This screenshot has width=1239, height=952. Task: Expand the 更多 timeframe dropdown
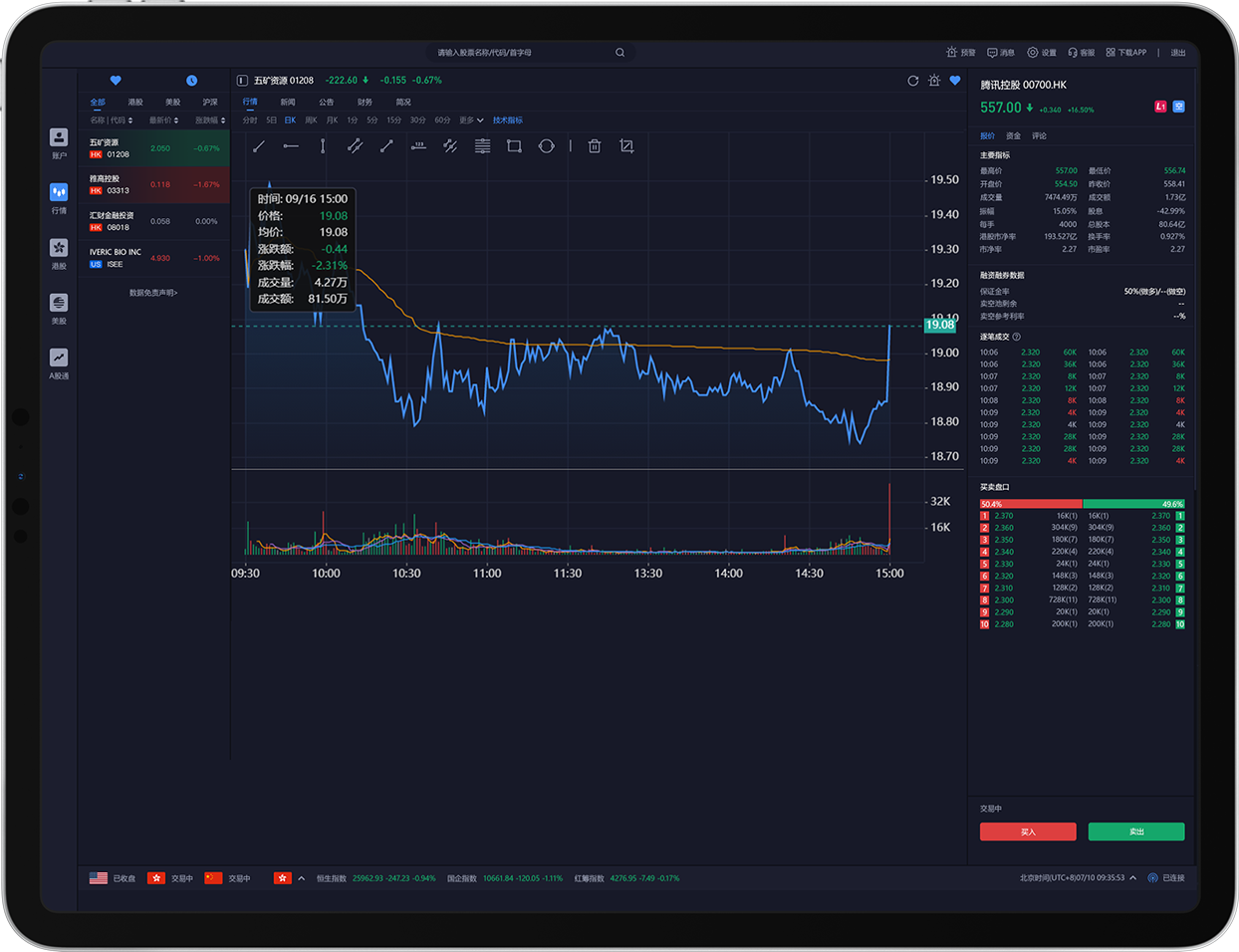click(471, 120)
